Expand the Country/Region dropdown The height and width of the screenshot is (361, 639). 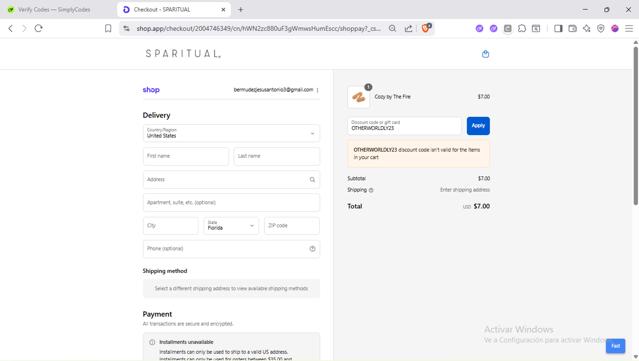pos(231,133)
